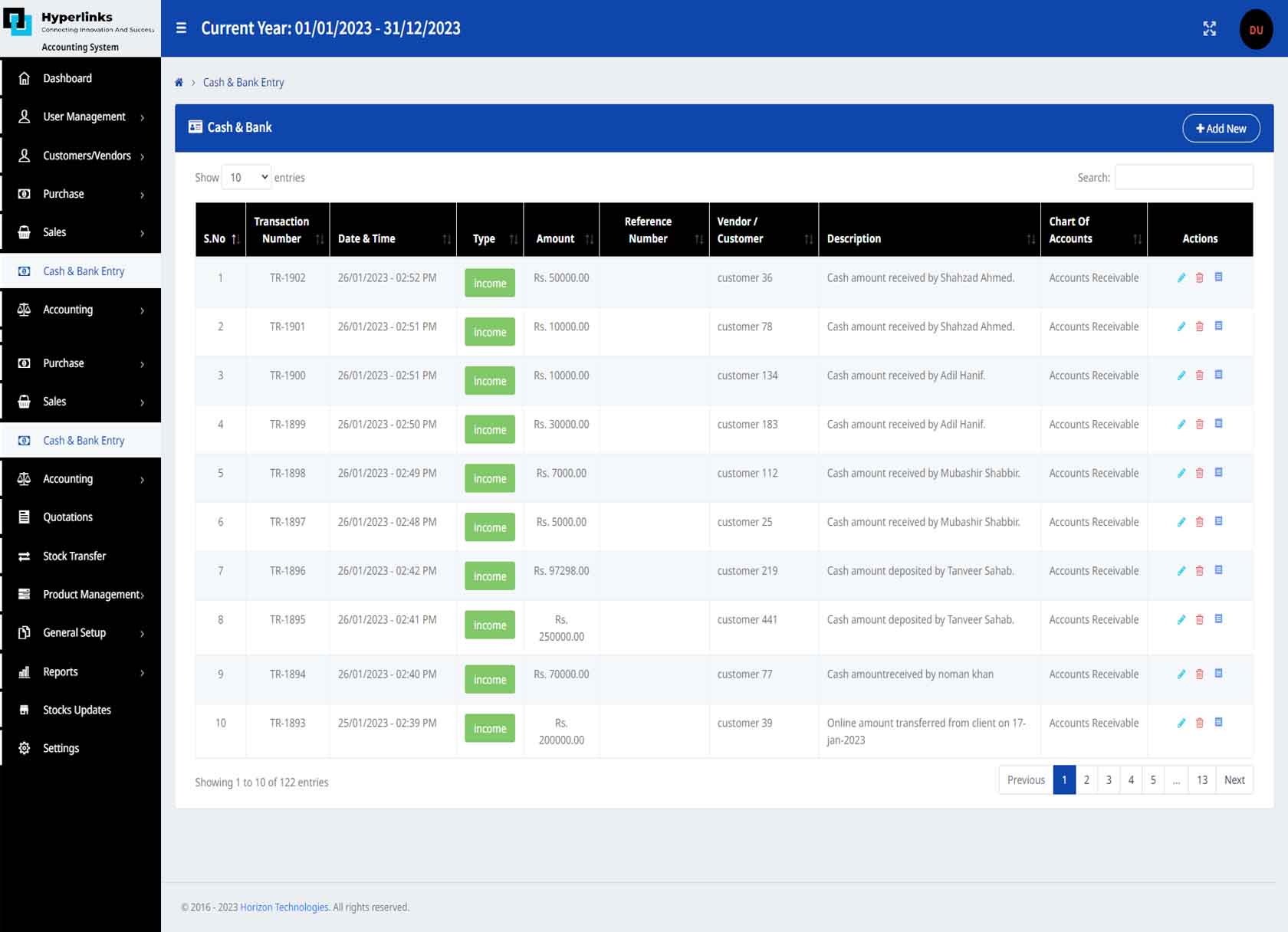This screenshot has width=1288, height=932.
Task: View document icon for TR-1896
Action: coord(1218,569)
